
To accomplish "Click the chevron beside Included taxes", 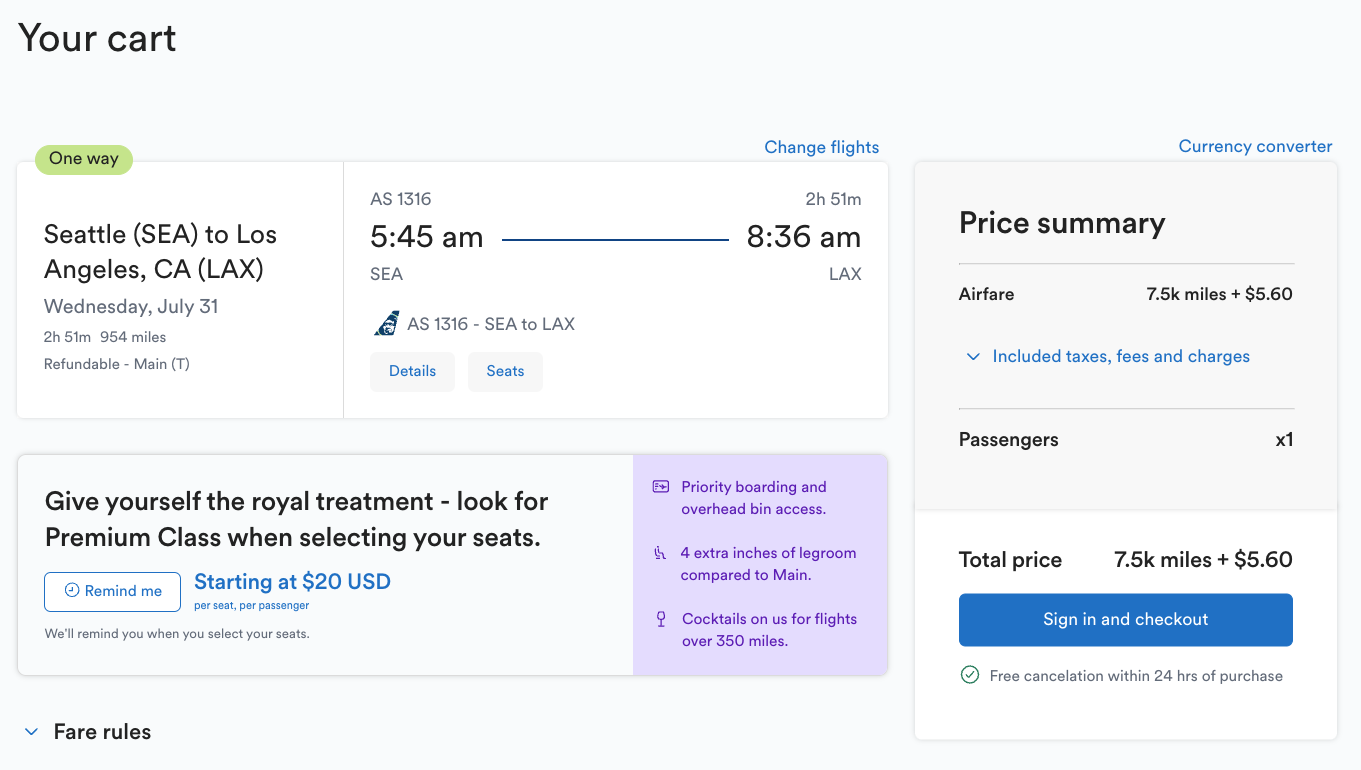I will click(x=973, y=357).
